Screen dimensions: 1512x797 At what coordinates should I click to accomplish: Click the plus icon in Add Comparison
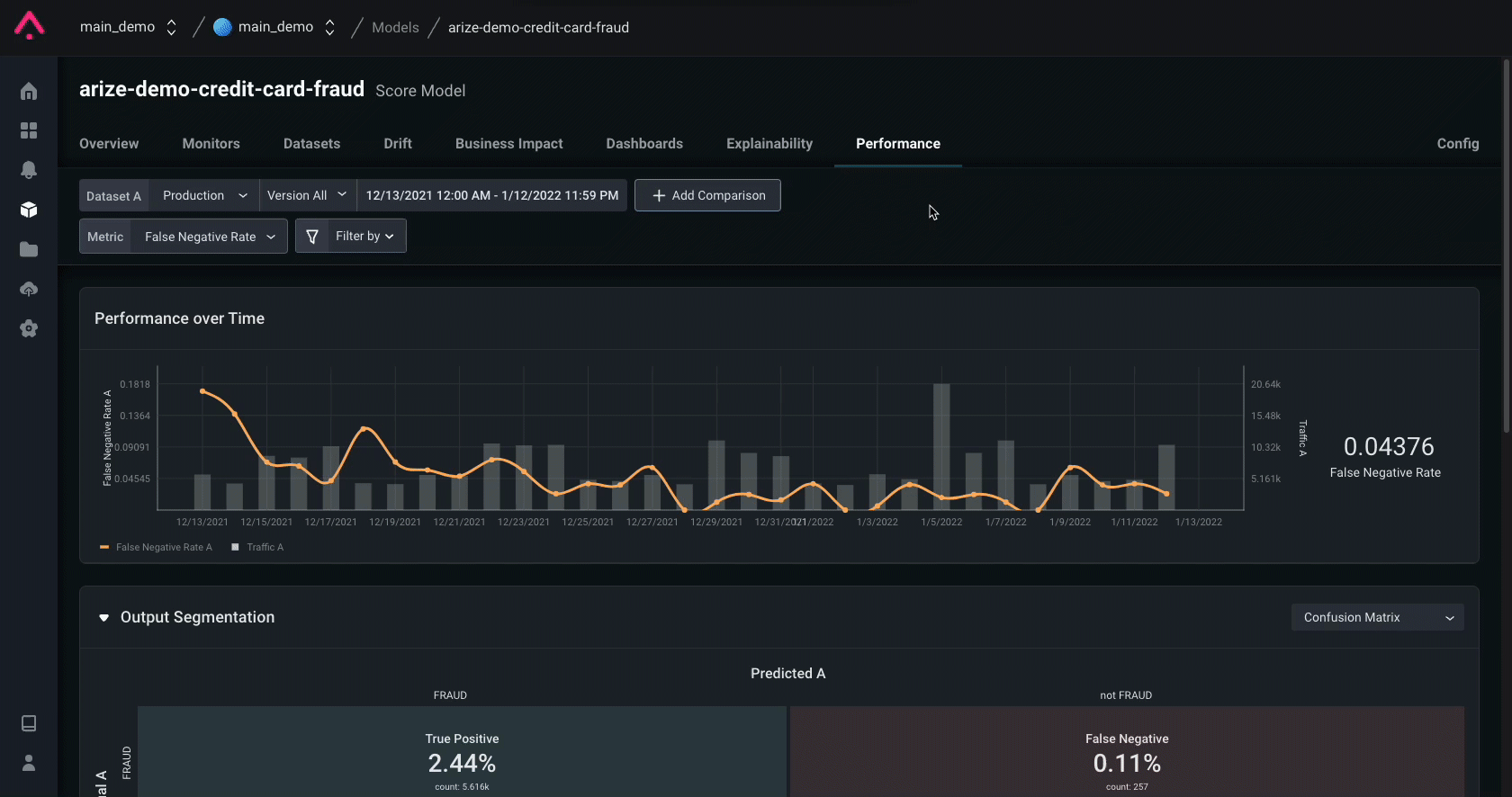tap(659, 195)
